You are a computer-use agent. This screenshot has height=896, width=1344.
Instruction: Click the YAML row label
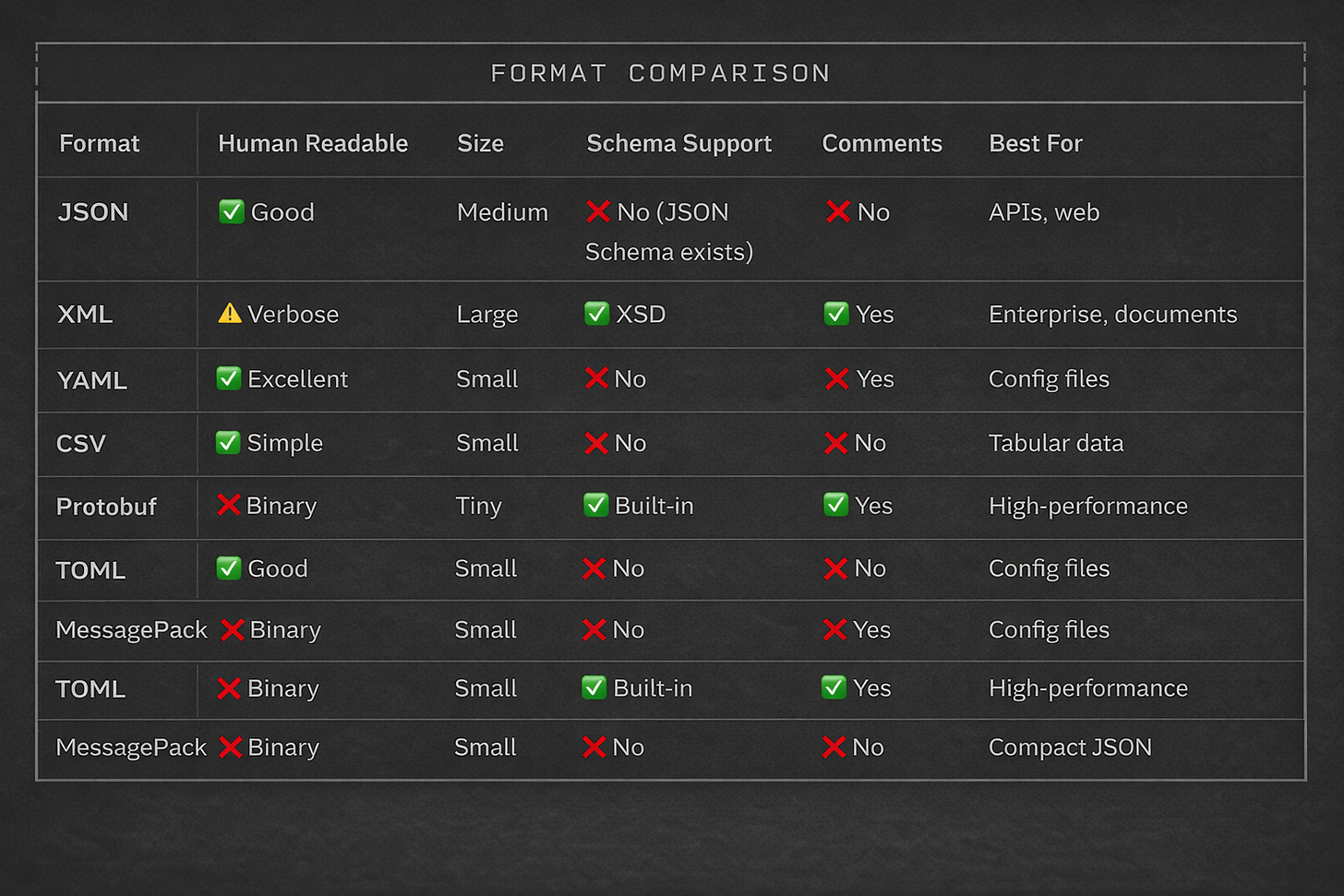click(x=91, y=380)
